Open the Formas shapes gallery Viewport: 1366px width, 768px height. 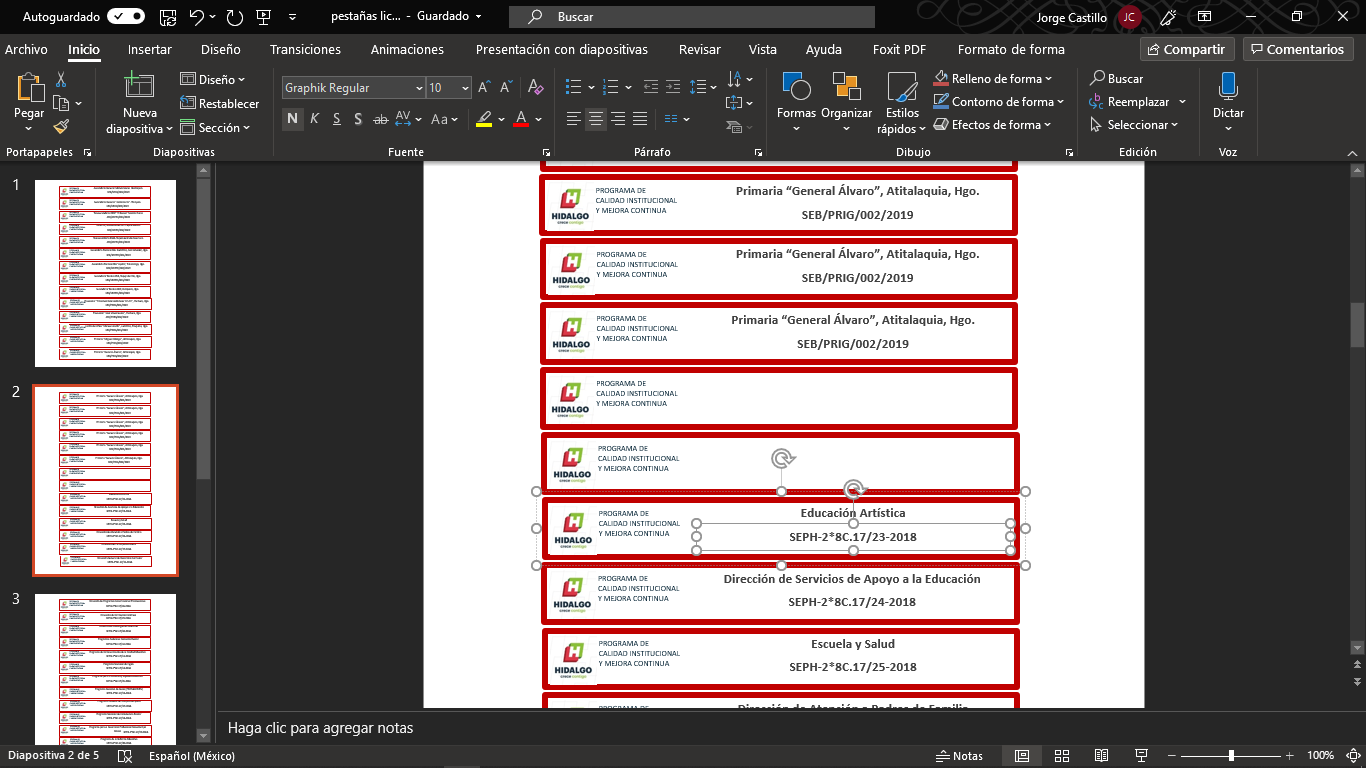pyautogui.click(x=796, y=88)
